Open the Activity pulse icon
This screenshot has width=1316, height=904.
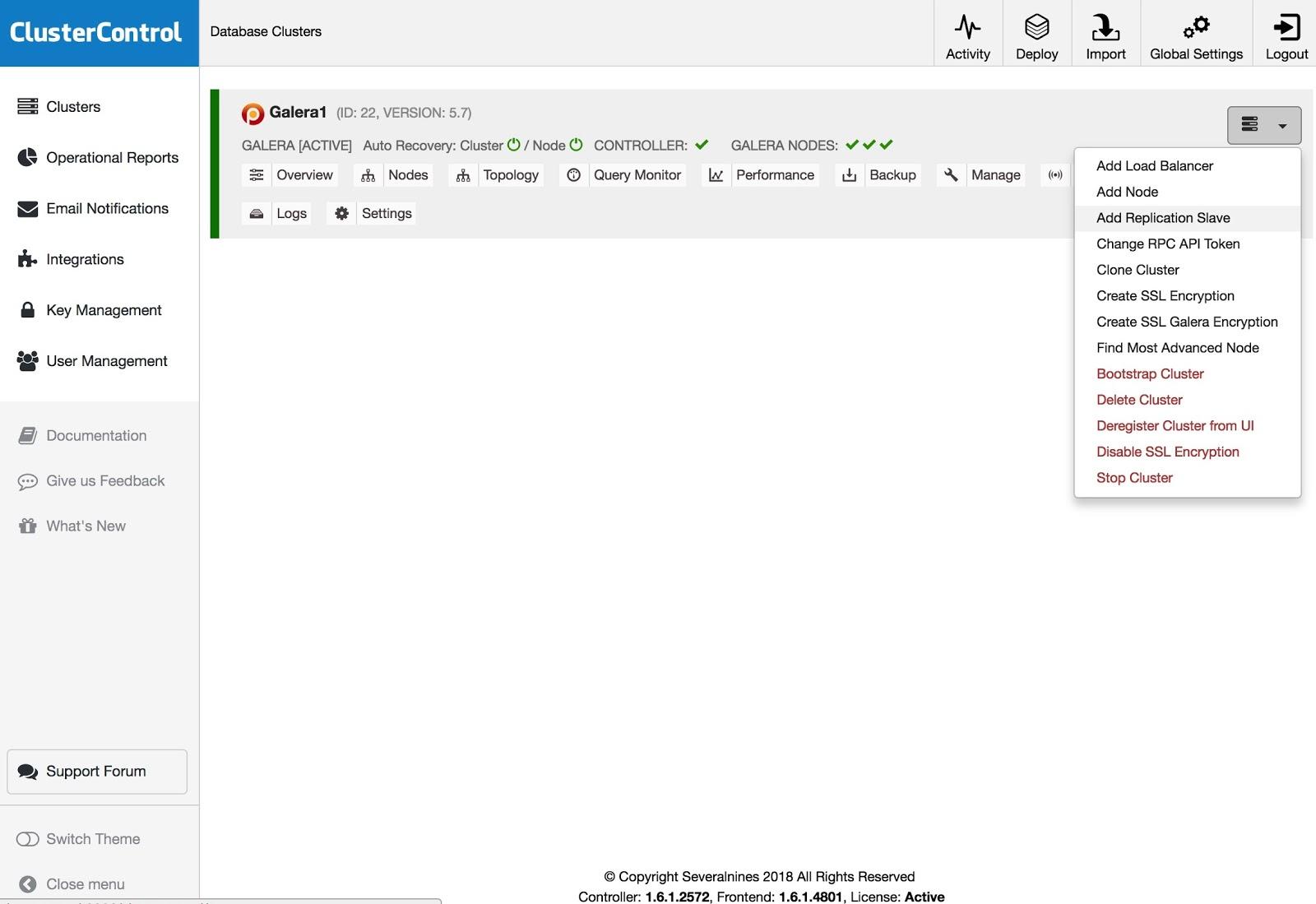[967, 27]
